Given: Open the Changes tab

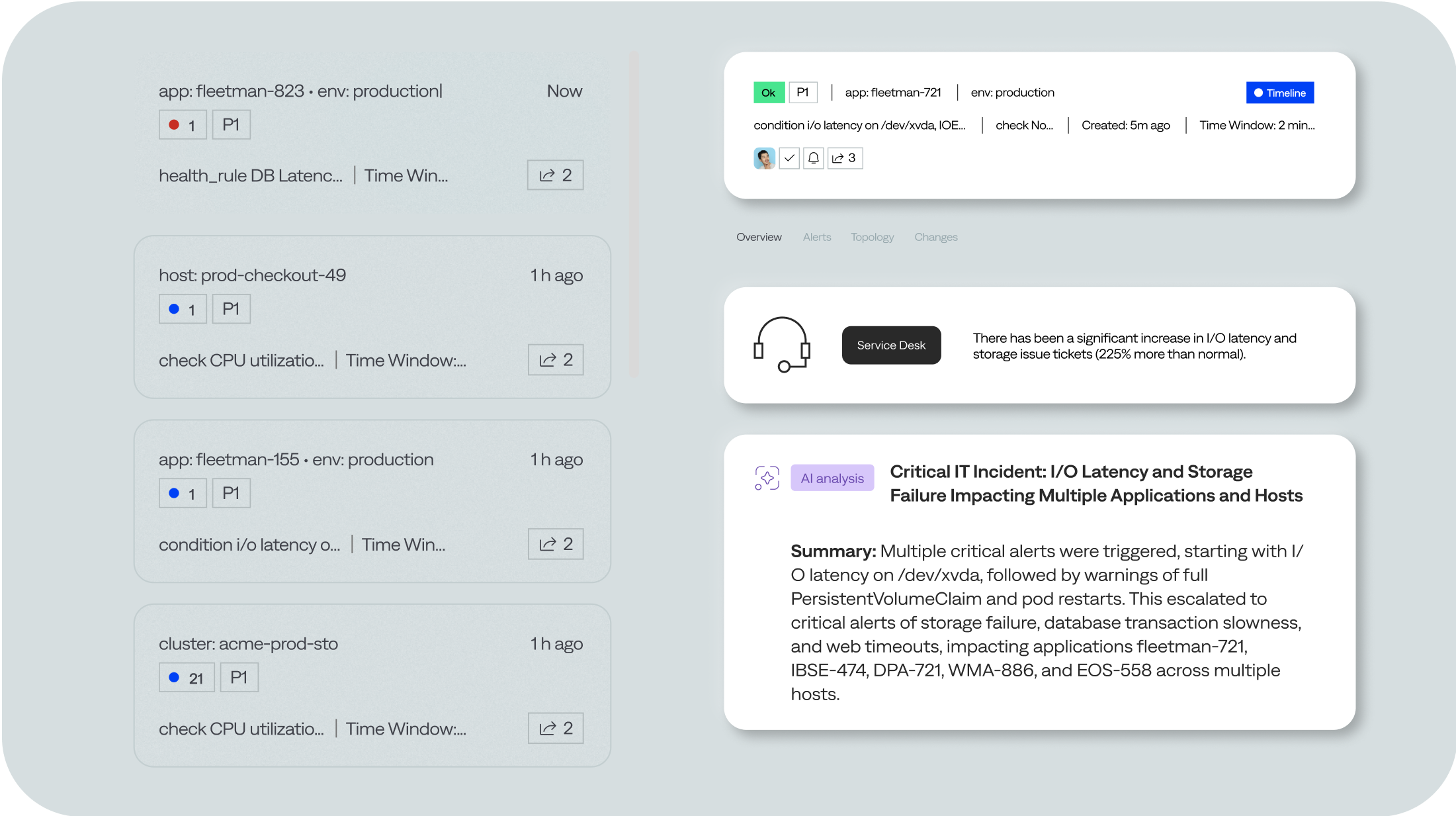Looking at the screenshot, I should [936, 237].
